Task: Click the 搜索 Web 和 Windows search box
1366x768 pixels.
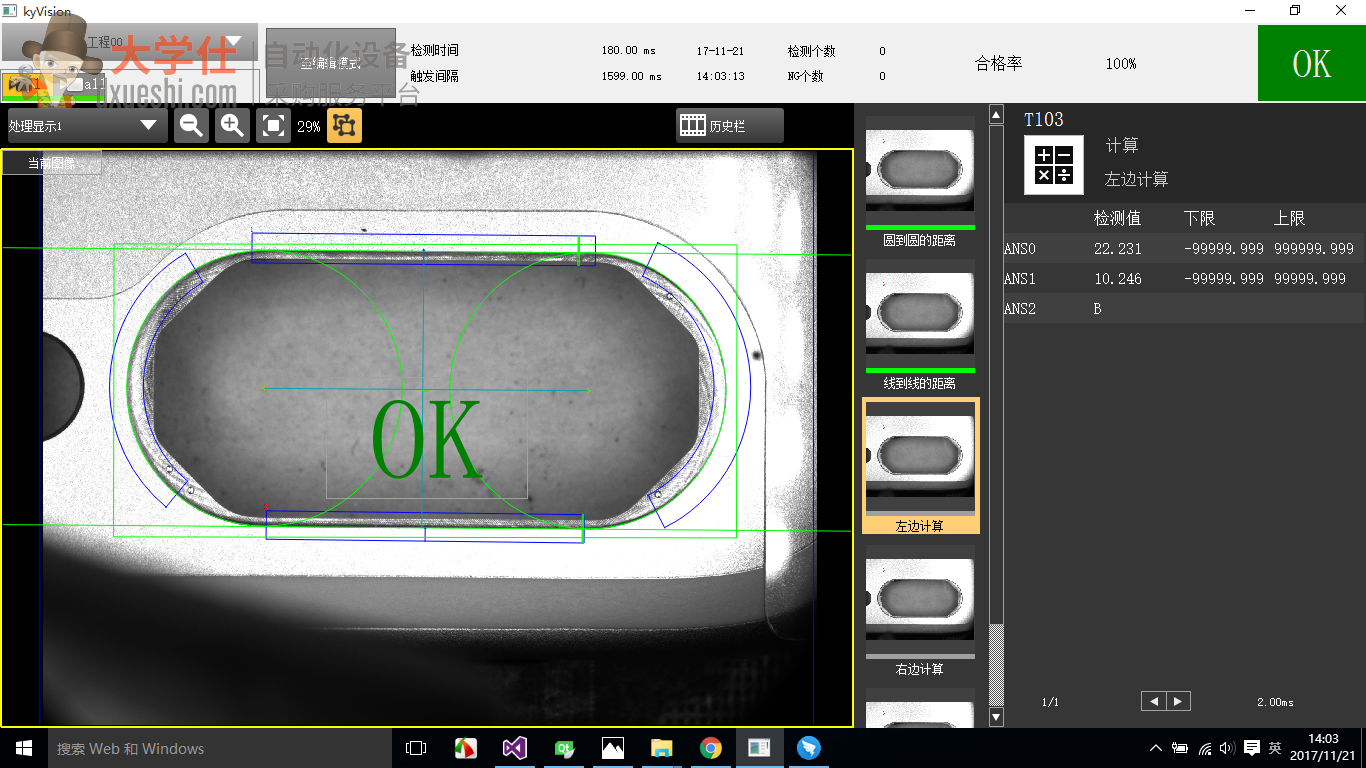Action: 220,748
